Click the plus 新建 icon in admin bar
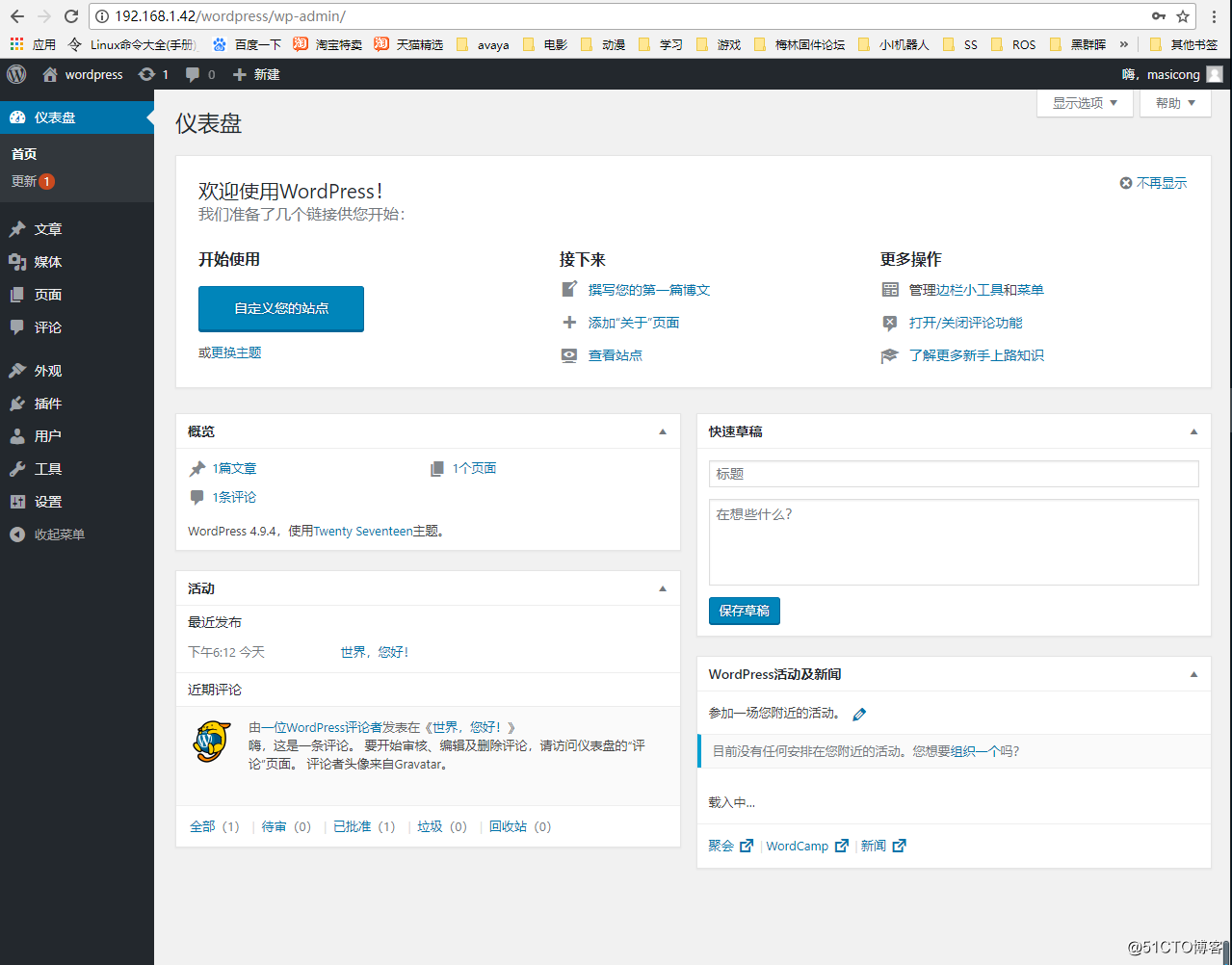 [x=240, y=74]
